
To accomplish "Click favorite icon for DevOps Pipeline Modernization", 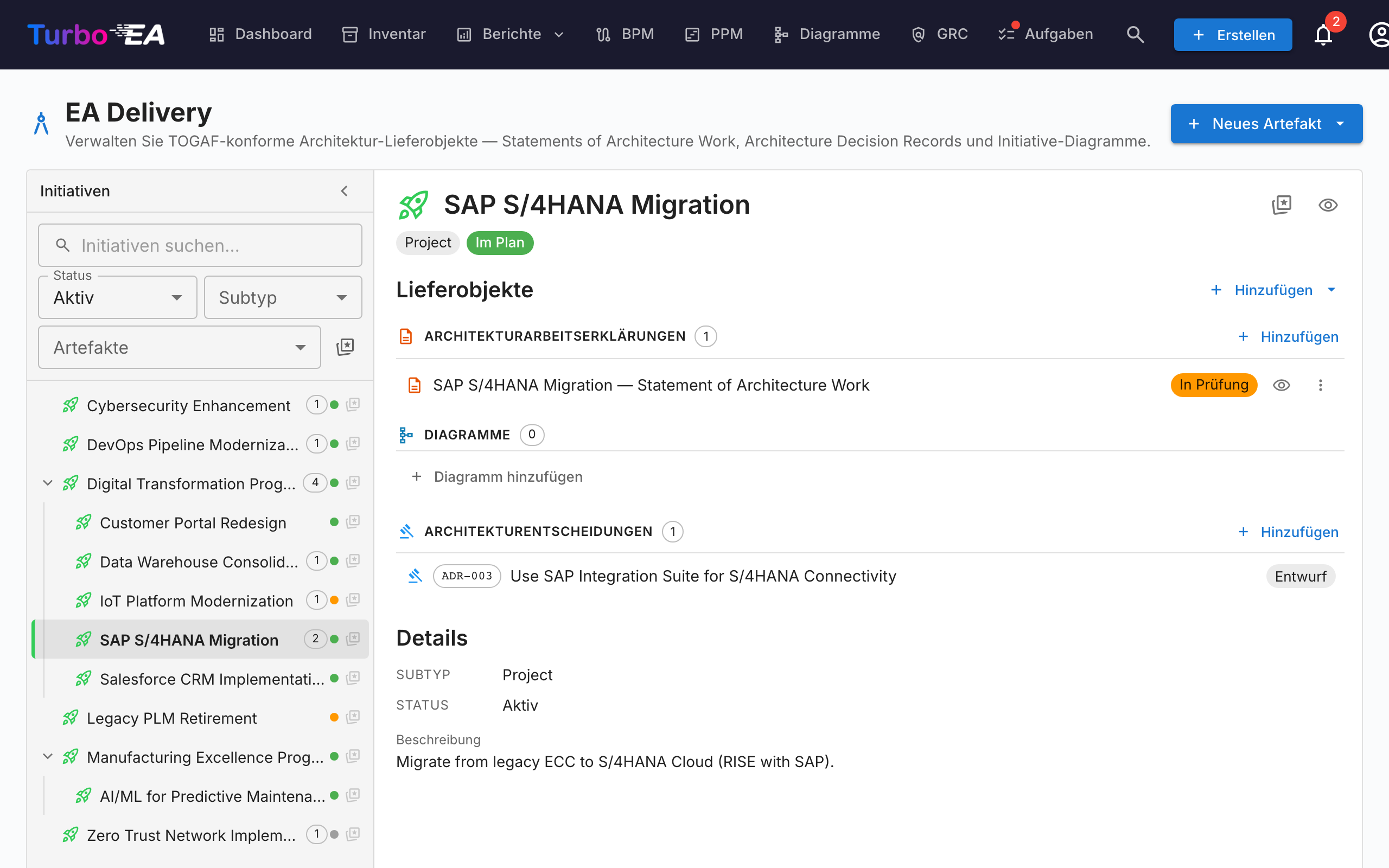I will tap(353, 444).
